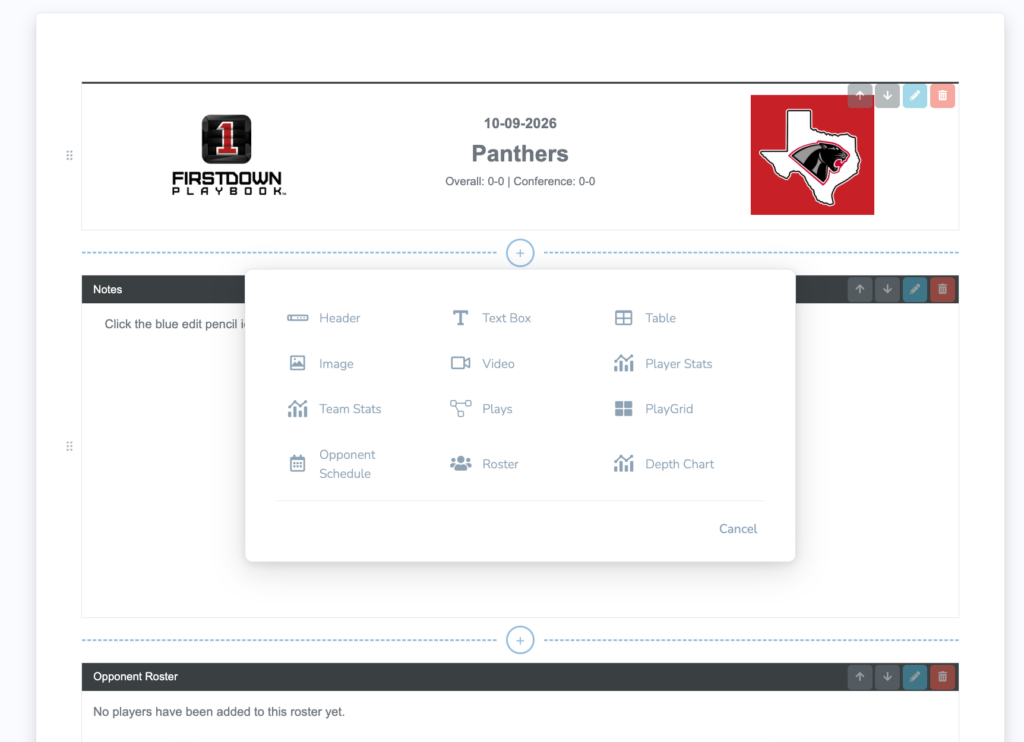
Task: Select the PlayGrid block
Action: click(x=653, y=409)
